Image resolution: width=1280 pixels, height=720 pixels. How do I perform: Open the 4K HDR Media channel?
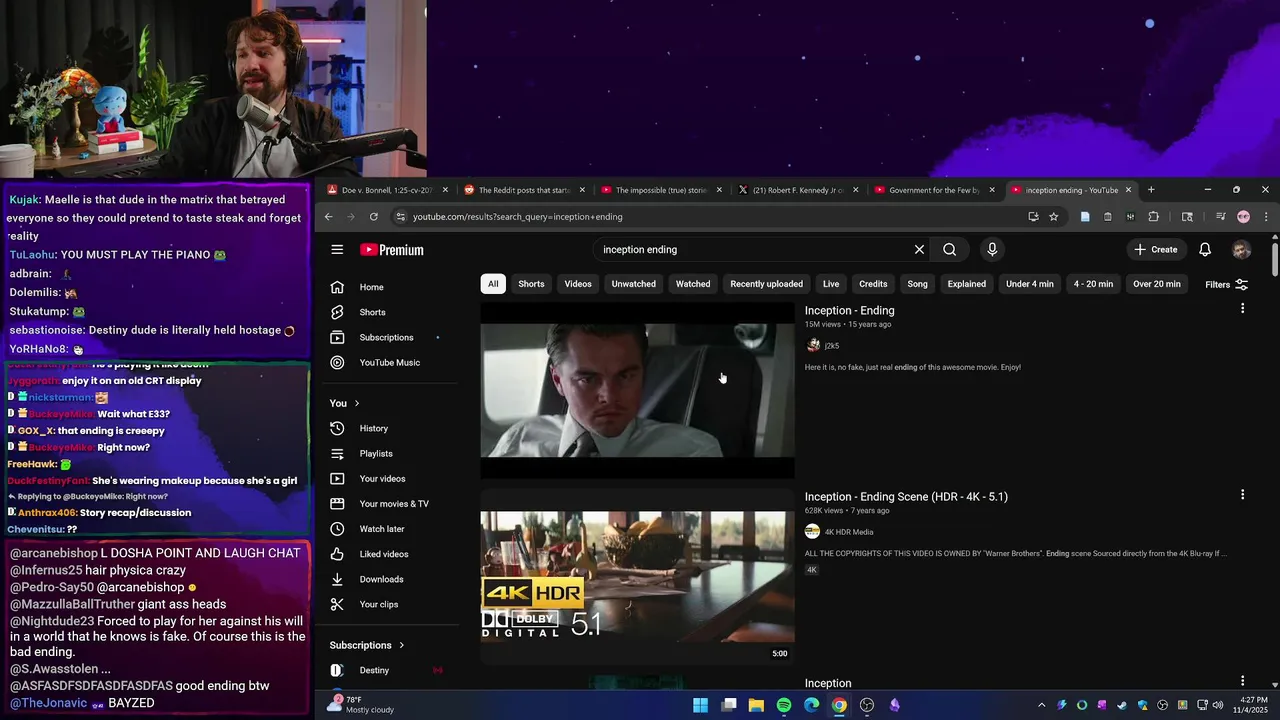[849, 532]
